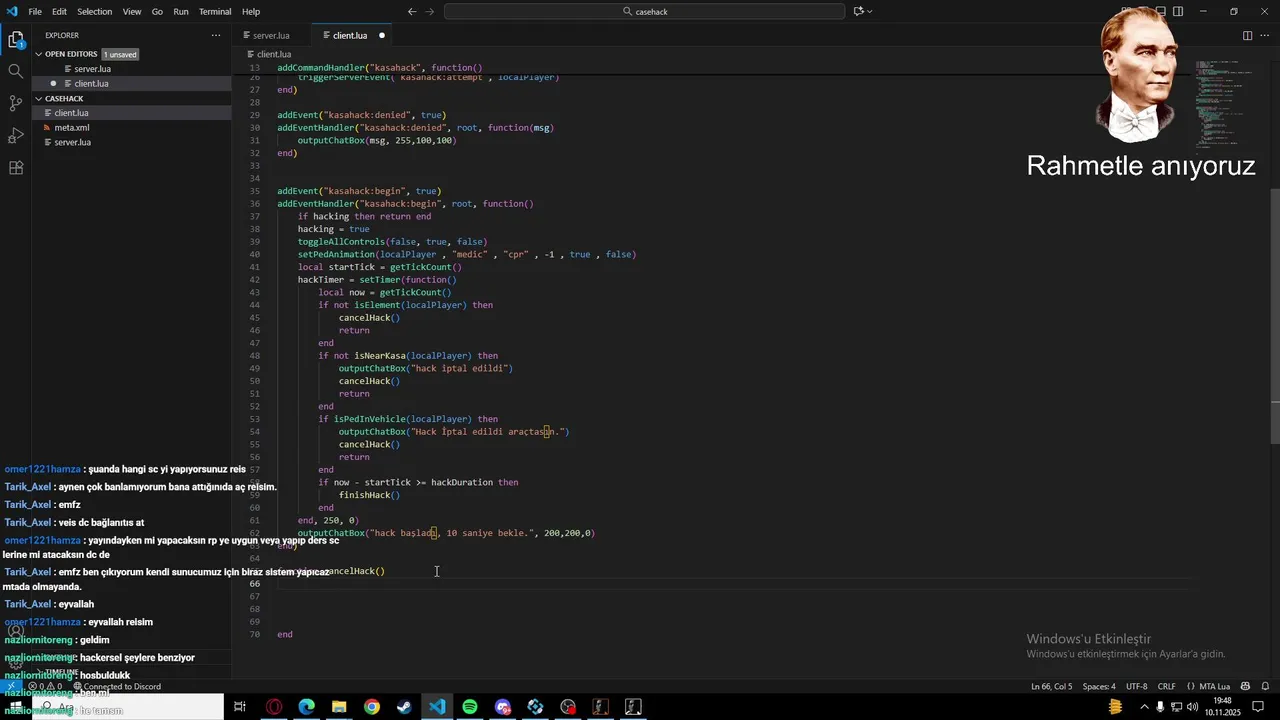The height and width of the screenshot is (720, 1280).
Task: Click the '1 unsaved' badge
Action: pos(119,54)
